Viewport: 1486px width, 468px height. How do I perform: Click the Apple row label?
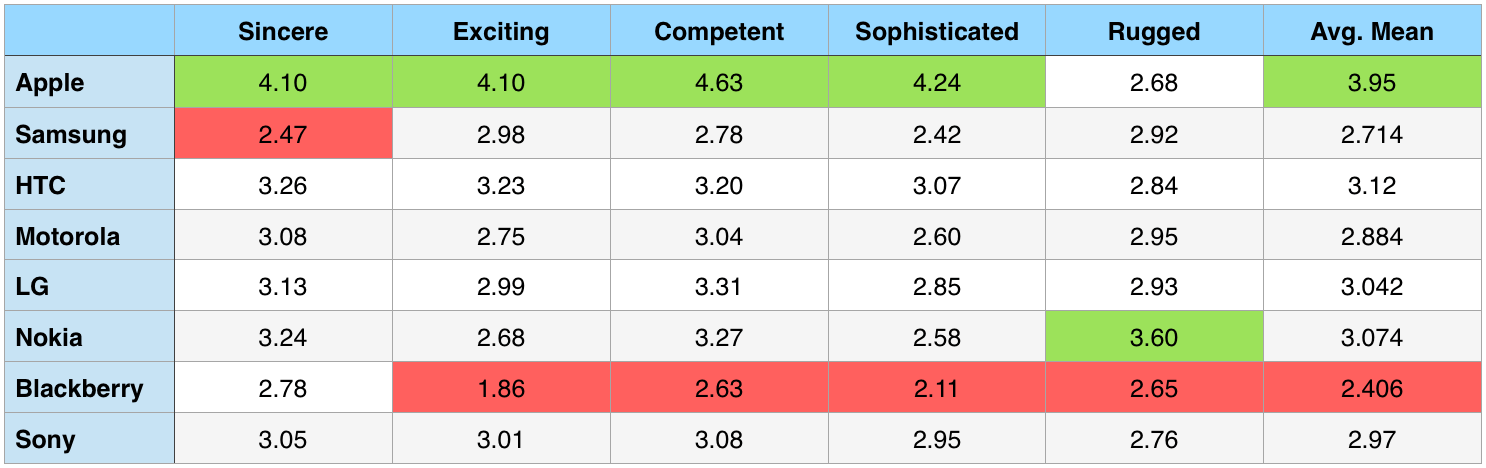(50, 83)
